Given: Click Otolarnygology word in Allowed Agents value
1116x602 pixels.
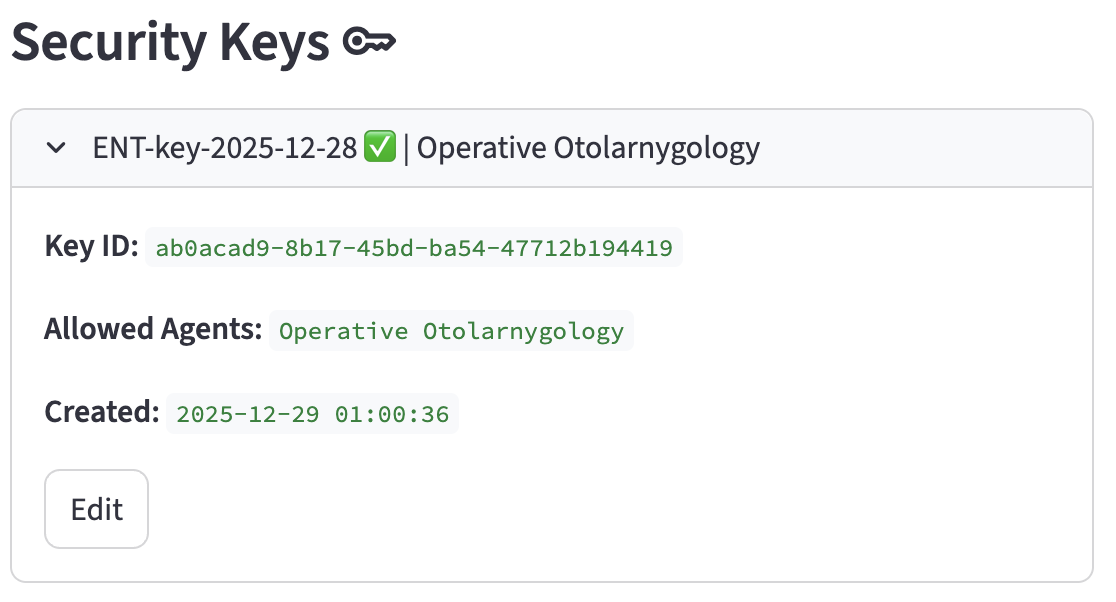Looking at the screenshot, I should (x=523, y=331).
